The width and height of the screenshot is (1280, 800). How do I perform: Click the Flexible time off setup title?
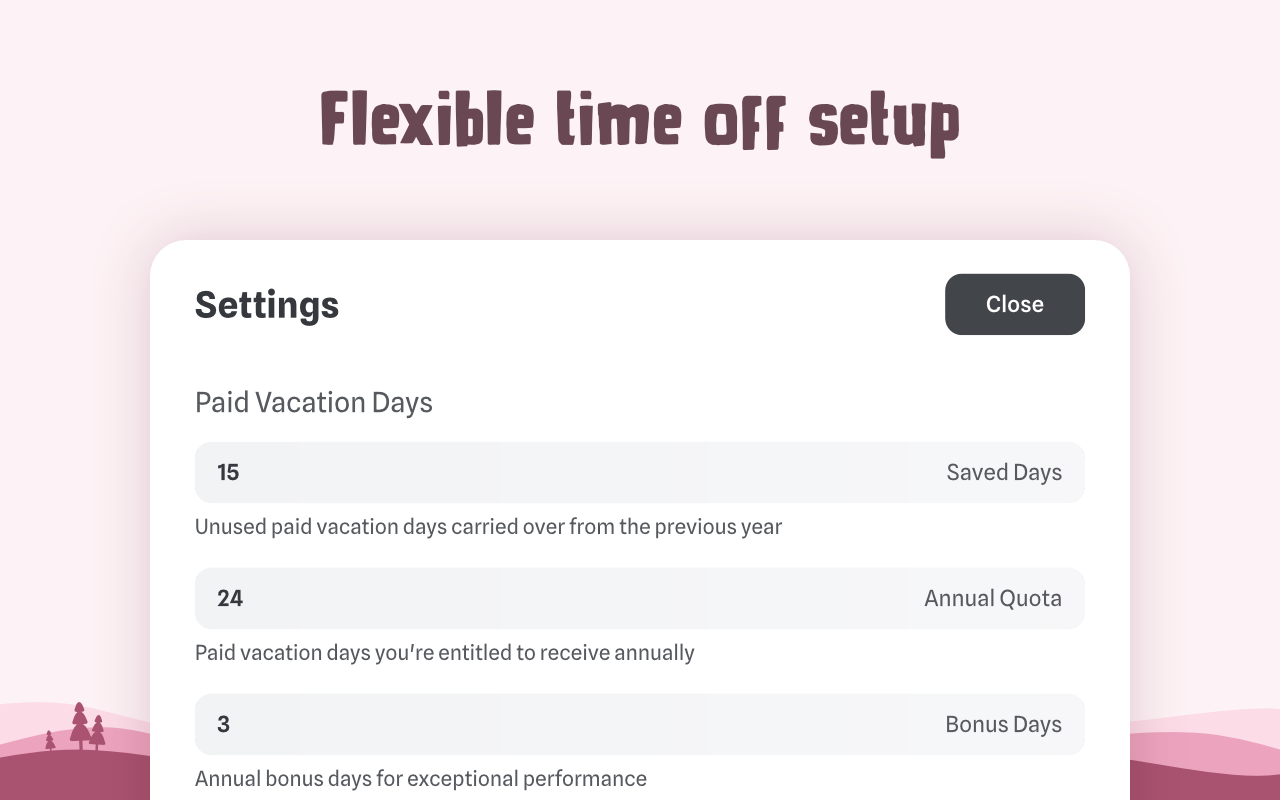639,122
